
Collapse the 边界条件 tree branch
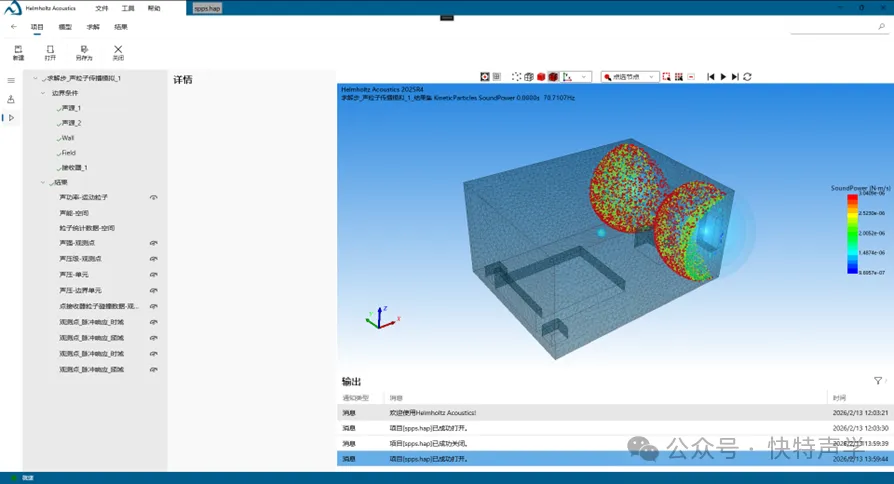pyautogui.click(x=43, y=93)
